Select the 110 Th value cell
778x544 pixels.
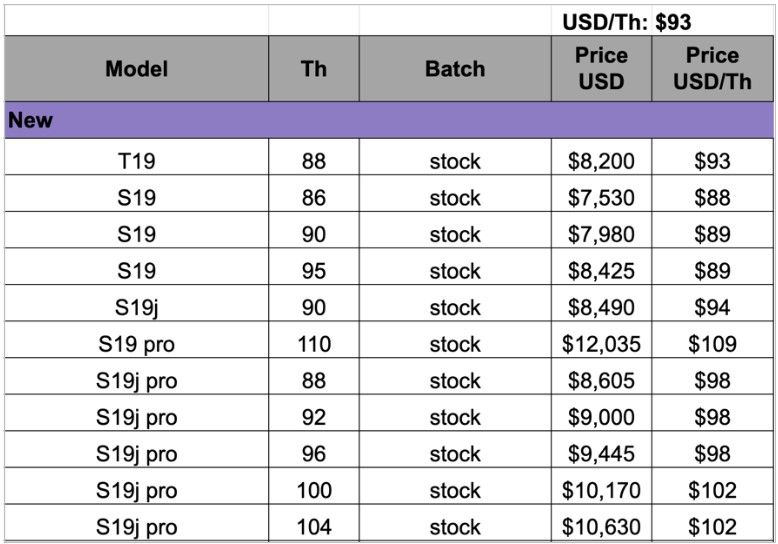313,344
